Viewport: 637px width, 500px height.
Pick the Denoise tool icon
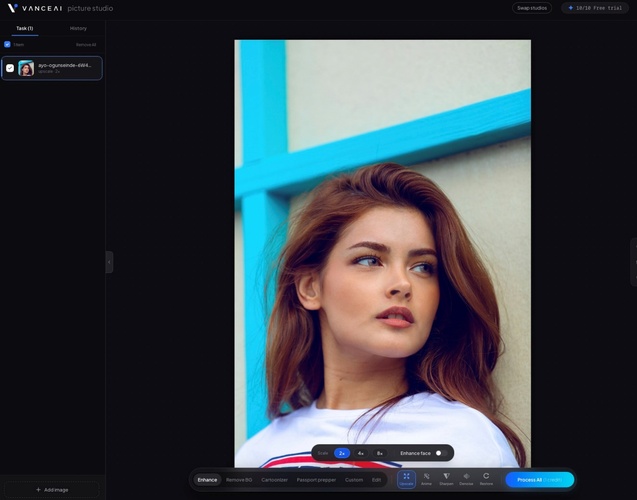(466, 479)
